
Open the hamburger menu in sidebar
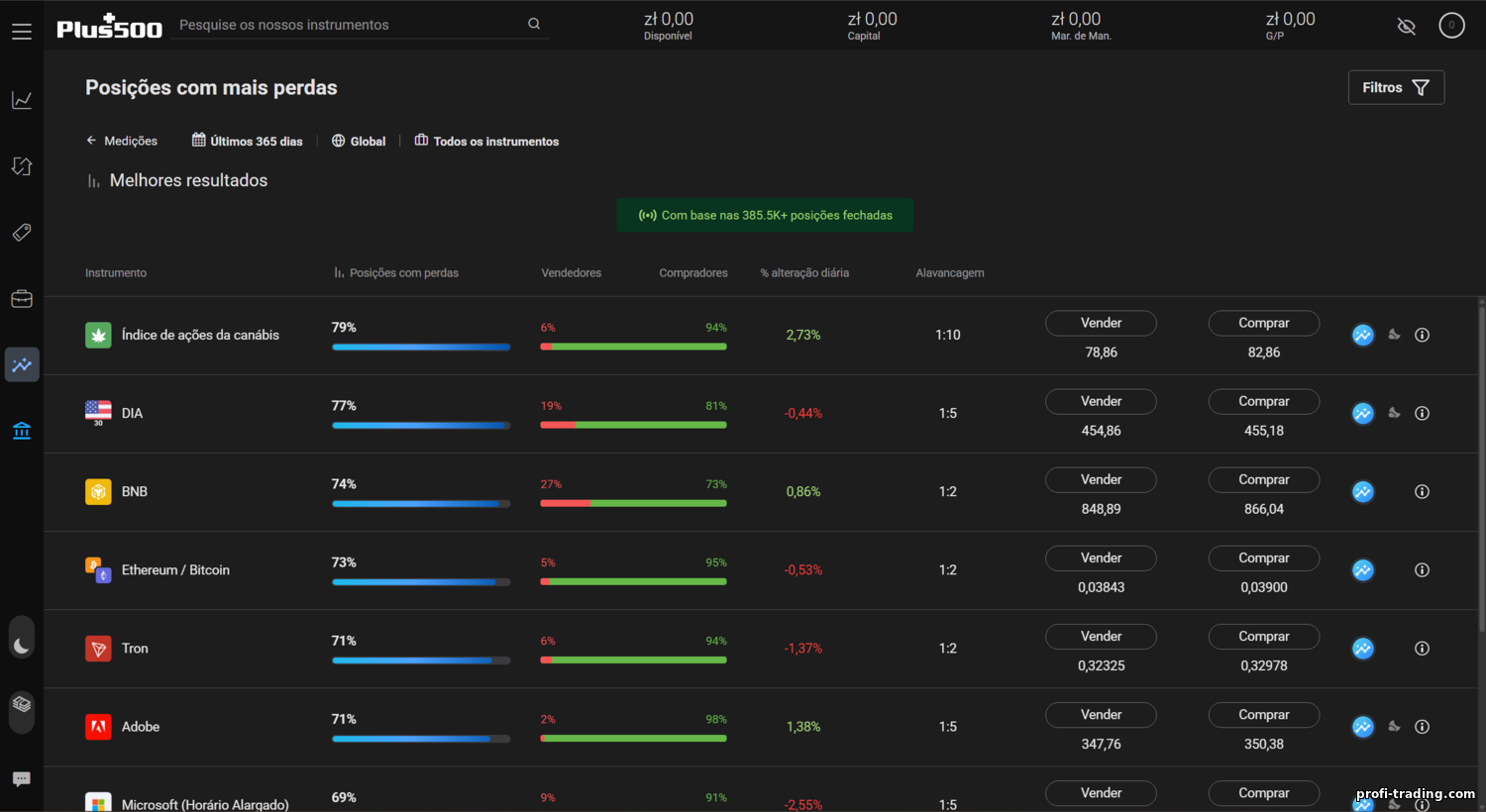click(x=22, y=32)
